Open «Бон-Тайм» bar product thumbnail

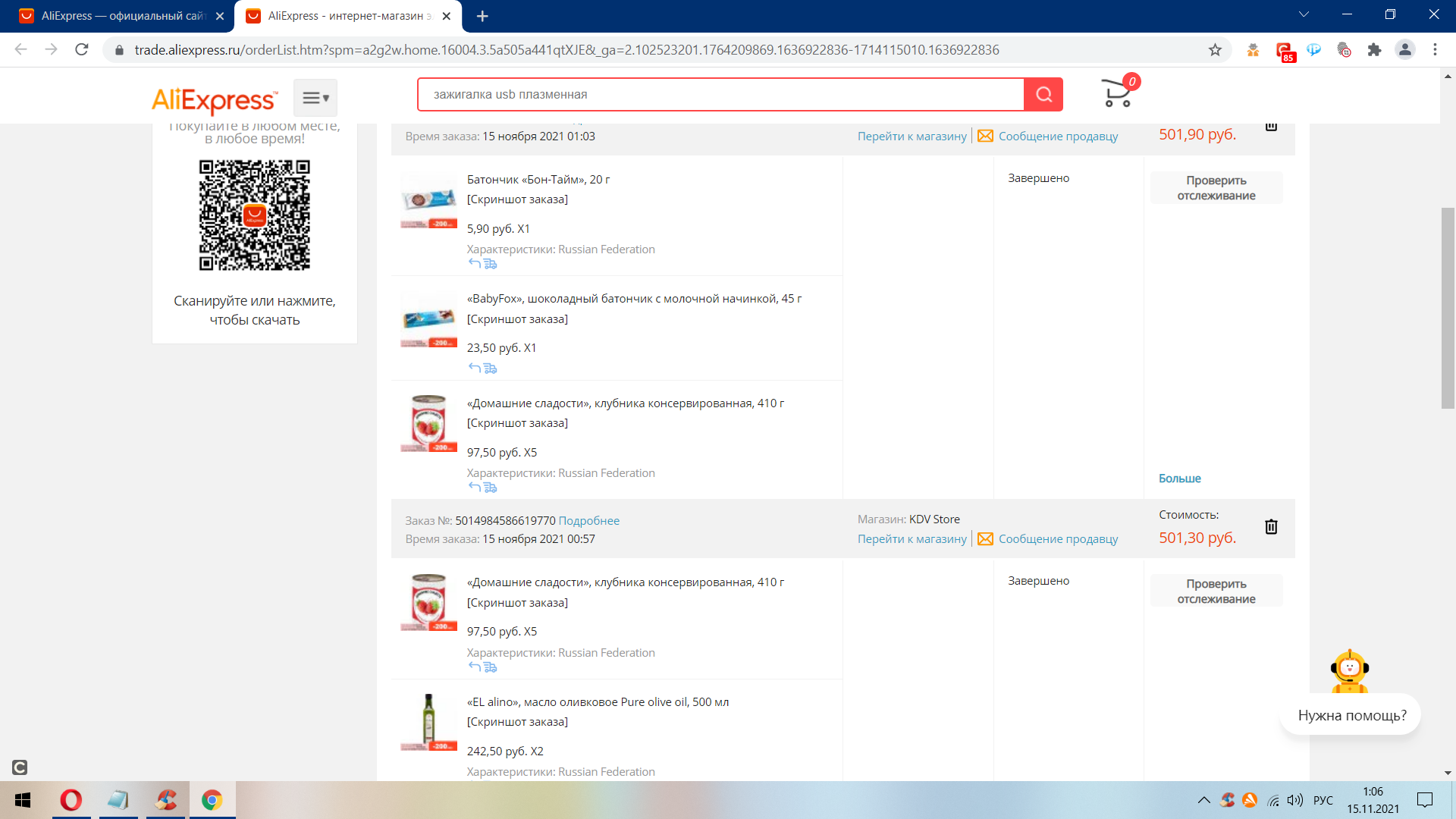tap(429, 202)
